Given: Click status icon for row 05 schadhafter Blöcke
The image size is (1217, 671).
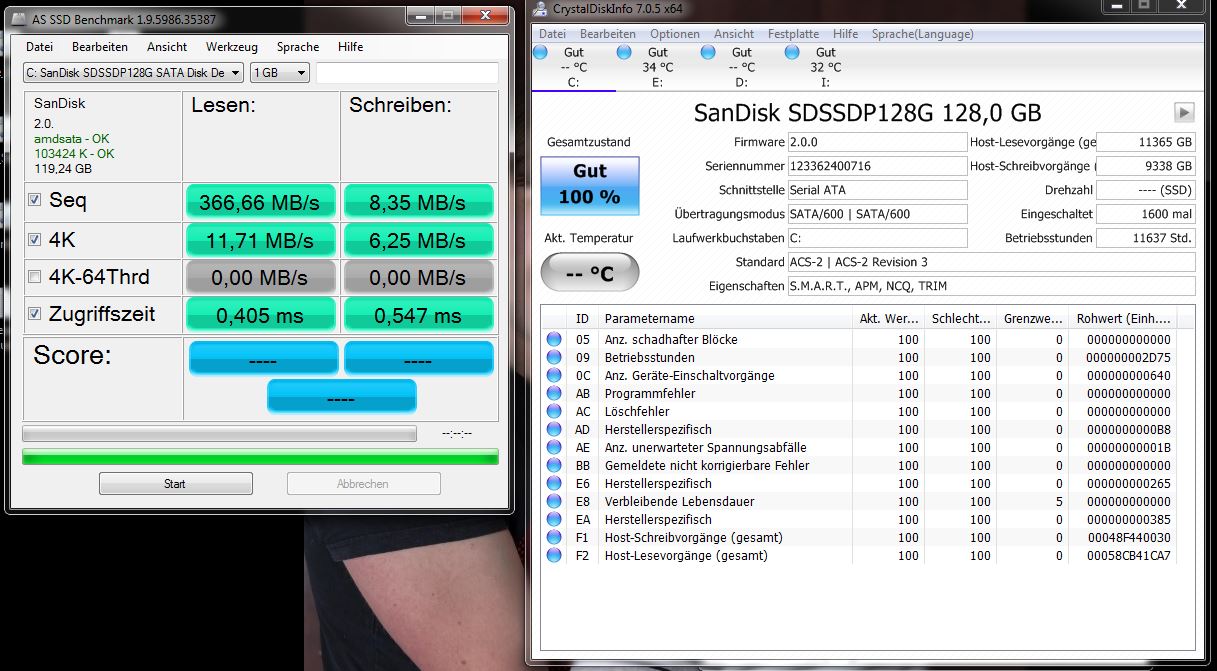Looking at the screenshot, I should [x=554, y=339].
